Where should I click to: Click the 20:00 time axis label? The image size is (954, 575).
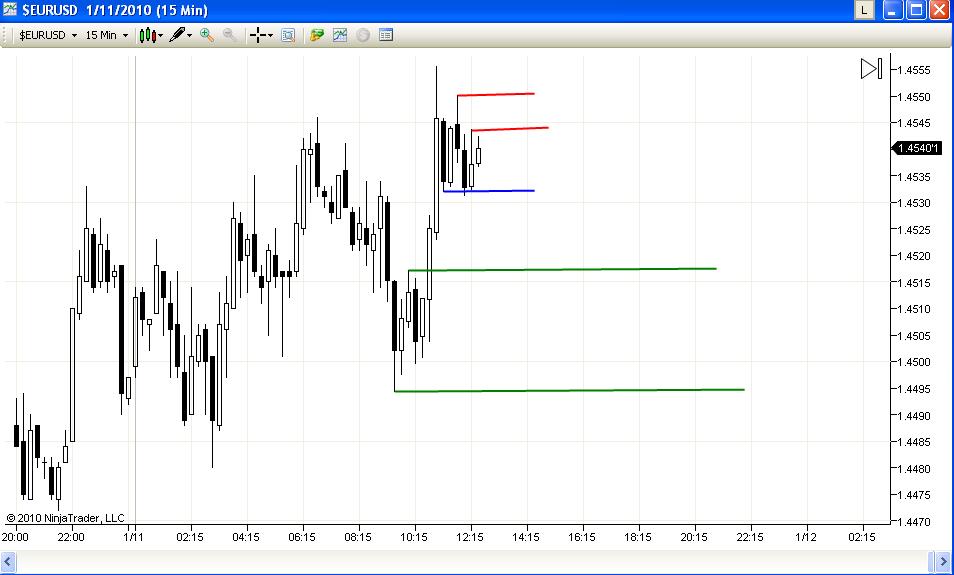[x=15, y=537]
